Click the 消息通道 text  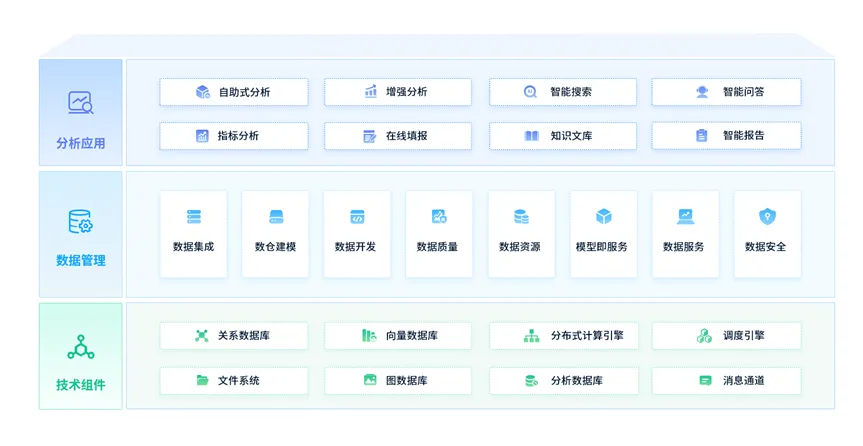[x=744, y=380]
